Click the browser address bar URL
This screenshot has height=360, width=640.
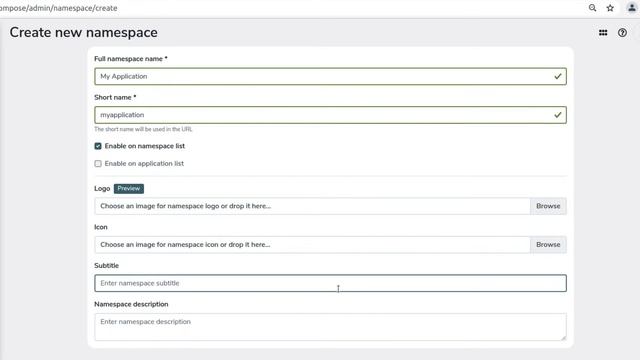click(x=58, y=8)
